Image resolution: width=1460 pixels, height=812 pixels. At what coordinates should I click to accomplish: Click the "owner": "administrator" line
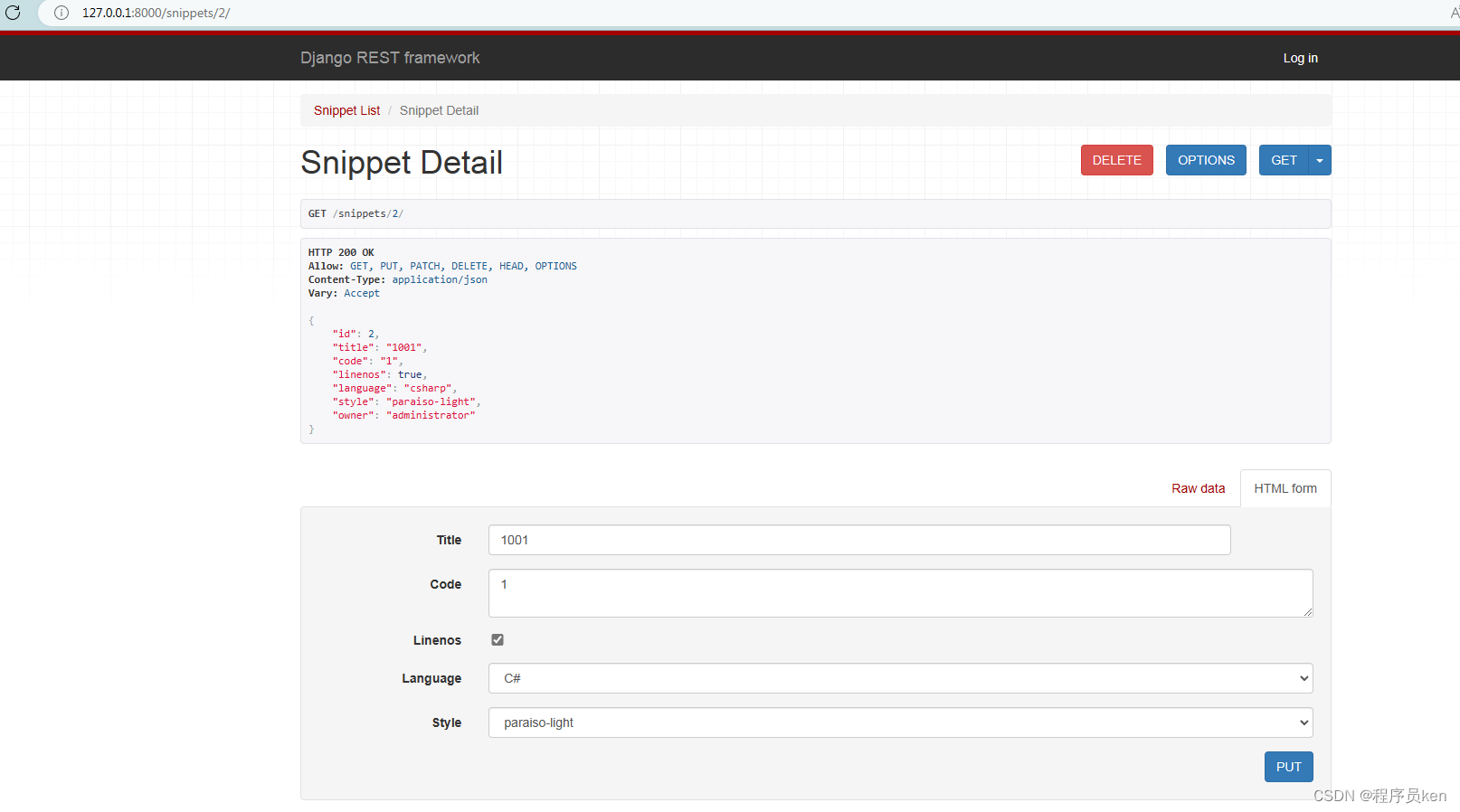[403, 415]
